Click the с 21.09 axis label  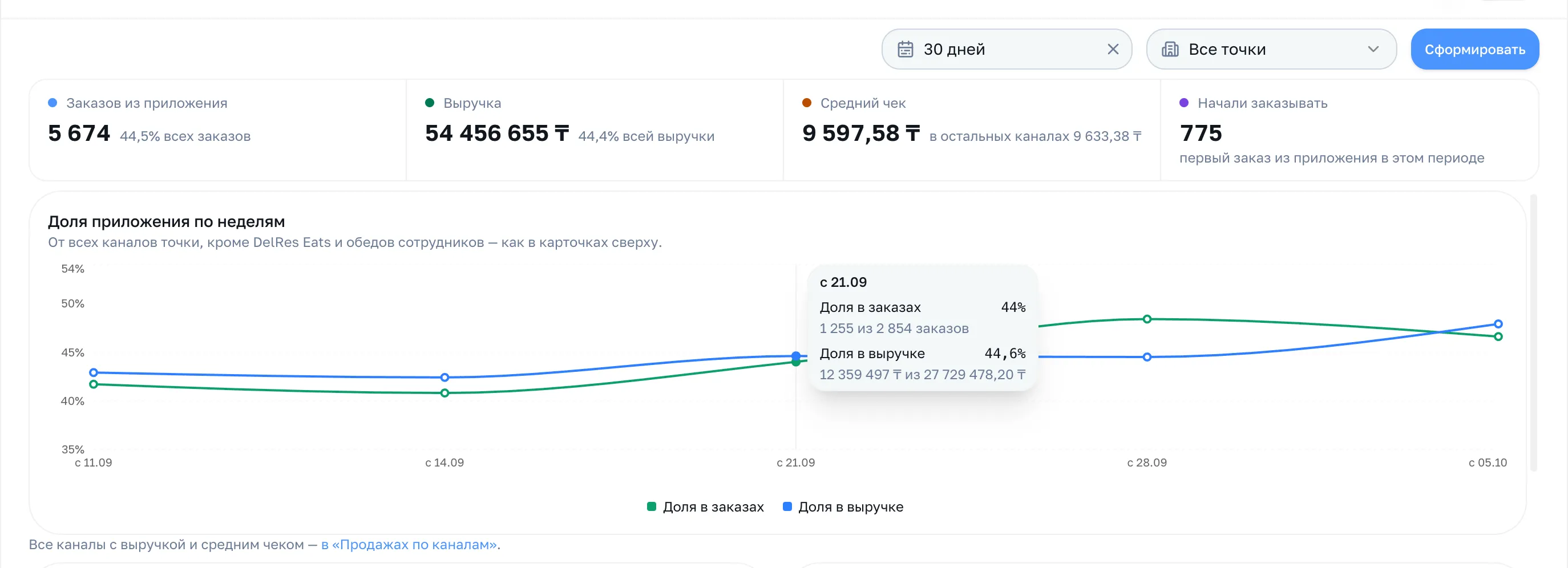coord(795,462)
